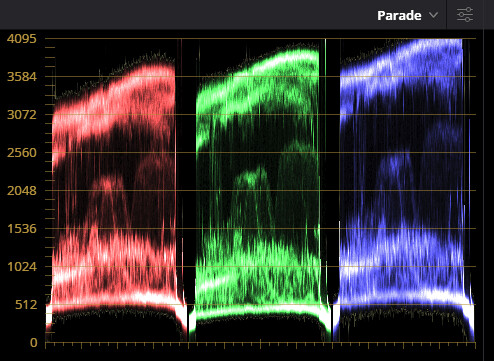Click the 2560 scale label
Viewport: 494px width, 361px height.
coord(22,153)
